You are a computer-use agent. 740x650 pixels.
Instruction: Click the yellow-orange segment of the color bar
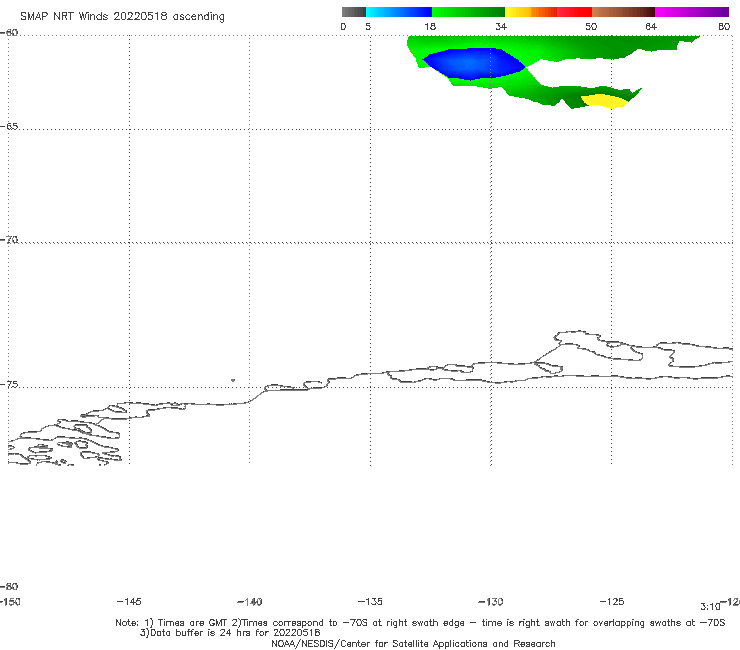tap(531, 12)
